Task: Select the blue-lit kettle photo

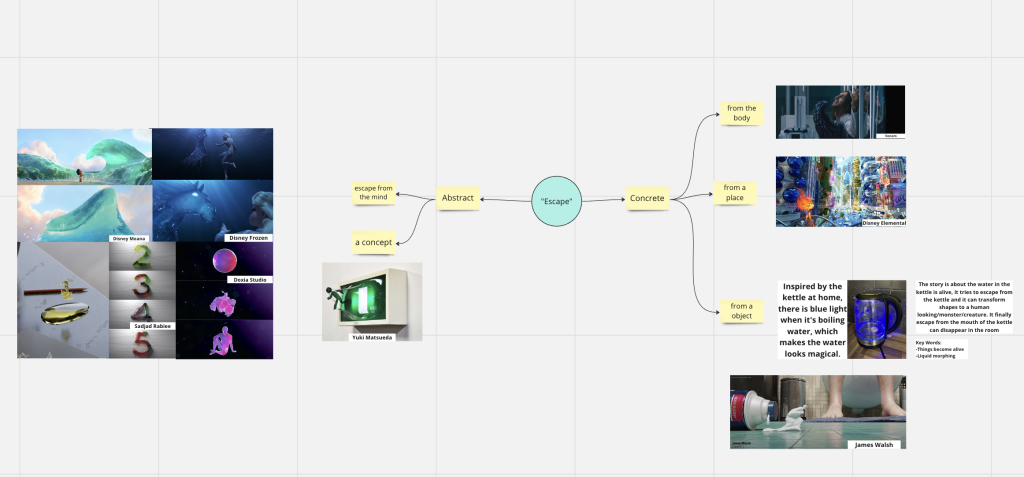Action: (876, 319)
